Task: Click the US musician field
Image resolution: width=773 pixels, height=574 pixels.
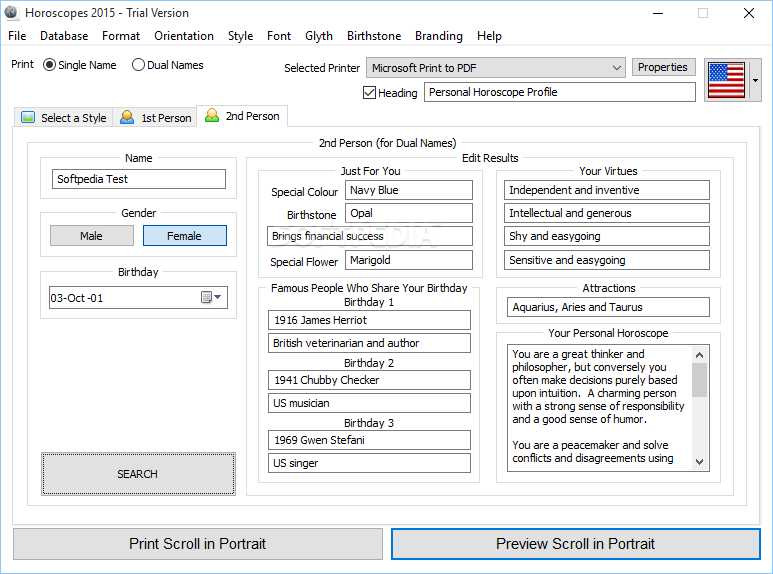Action: coord(369,403)
